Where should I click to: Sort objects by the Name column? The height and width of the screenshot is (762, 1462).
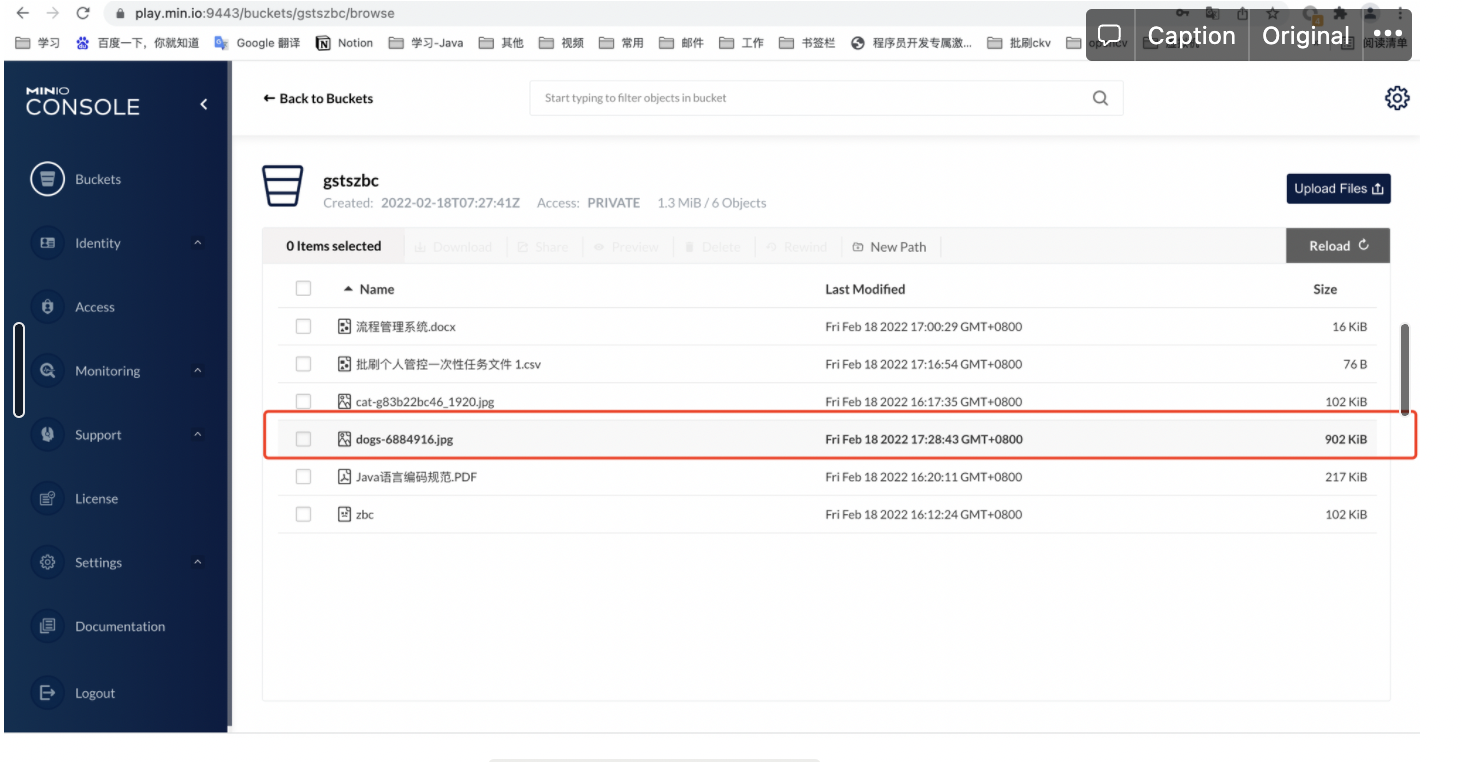[369, 289]
